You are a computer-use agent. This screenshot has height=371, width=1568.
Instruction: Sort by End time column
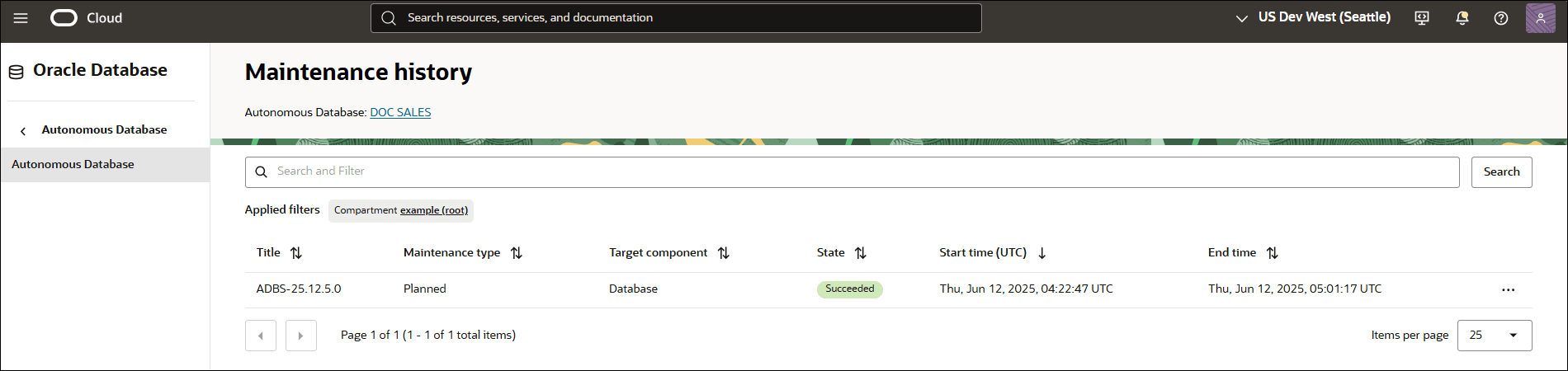click(1272, 253)
